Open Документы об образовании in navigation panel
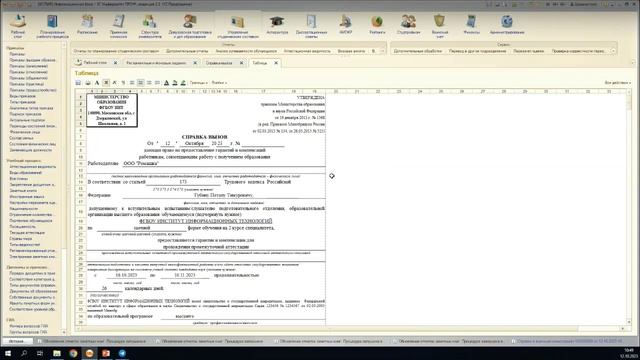This screenshot has height=360, width=640. (33, 291)
